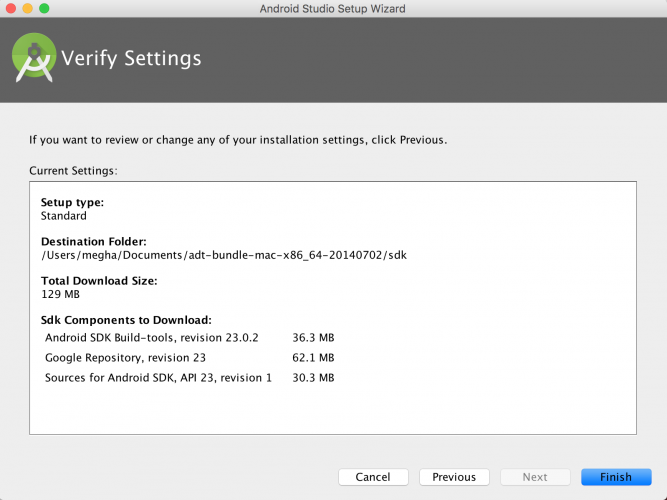Minimize window using the yellow button
Viewport: 667px width, 500px height.
coord(28,8)
